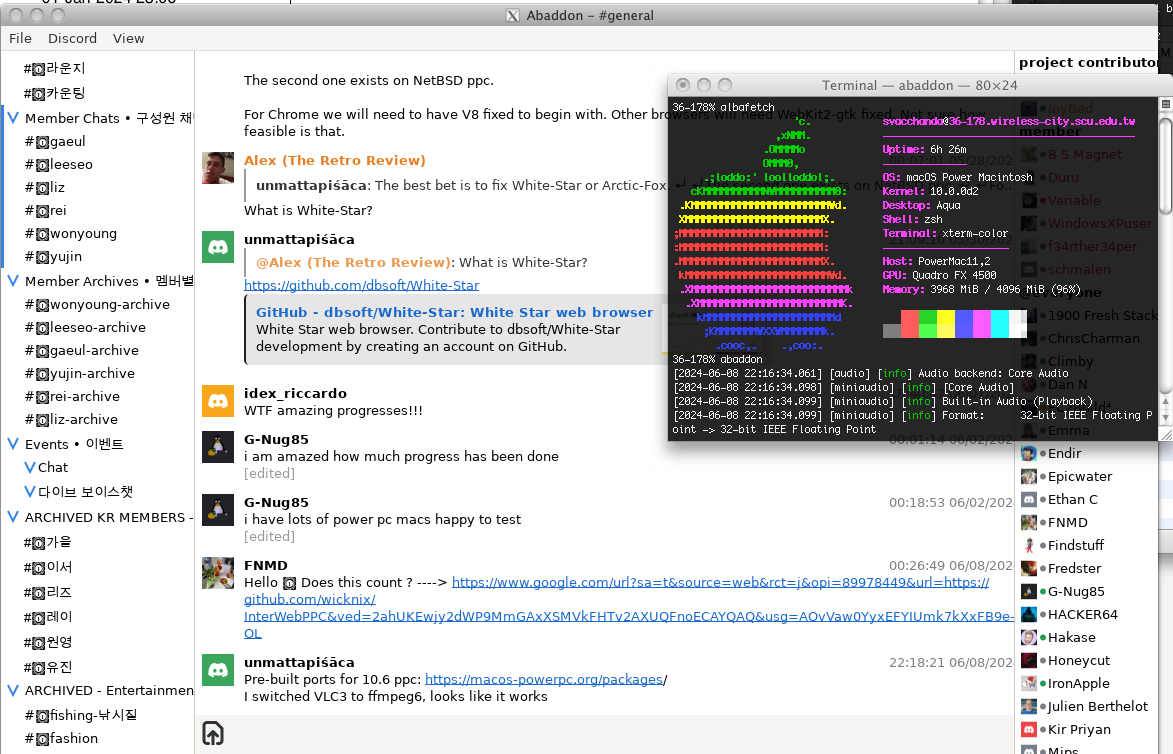Screen dimensions: 1173x754
Task: Open the #fishing-낚시질 channel
Action: coord(81,715)
